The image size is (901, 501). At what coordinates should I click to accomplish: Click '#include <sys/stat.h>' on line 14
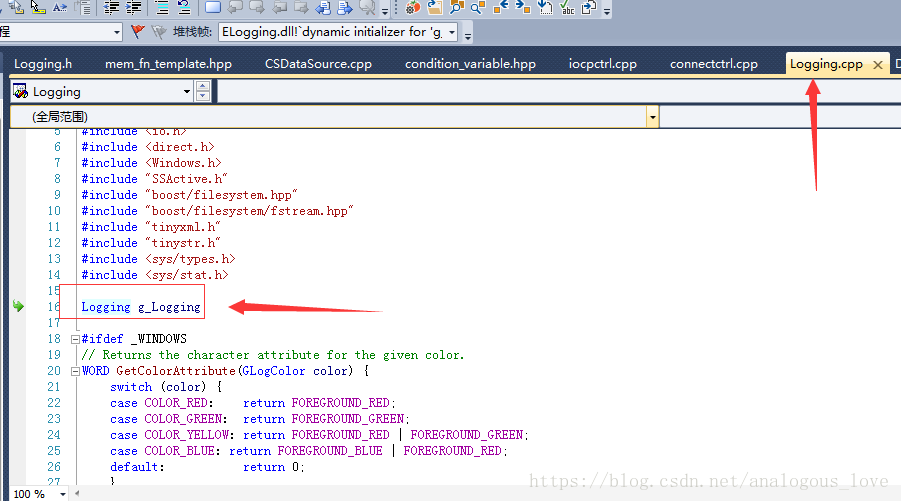tap(155, 275)
